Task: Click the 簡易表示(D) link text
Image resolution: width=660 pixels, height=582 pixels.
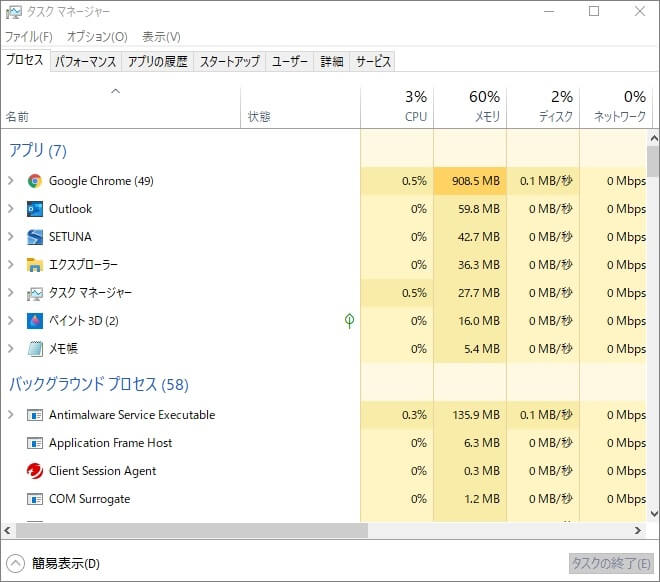Action: (66, 563)
